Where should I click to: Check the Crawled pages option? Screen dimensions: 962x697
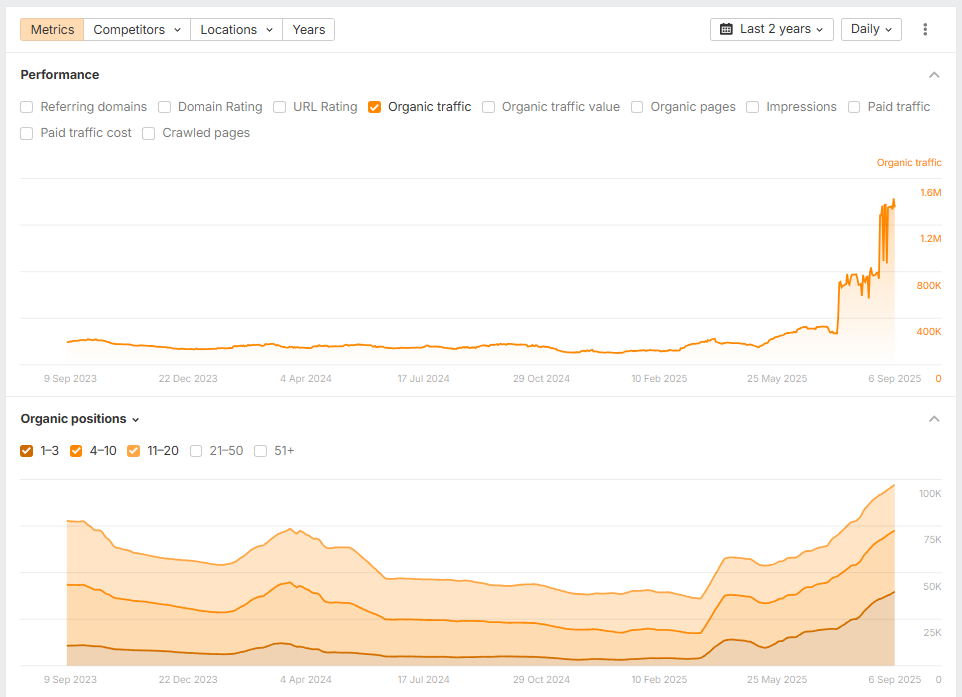coord(149,133)
